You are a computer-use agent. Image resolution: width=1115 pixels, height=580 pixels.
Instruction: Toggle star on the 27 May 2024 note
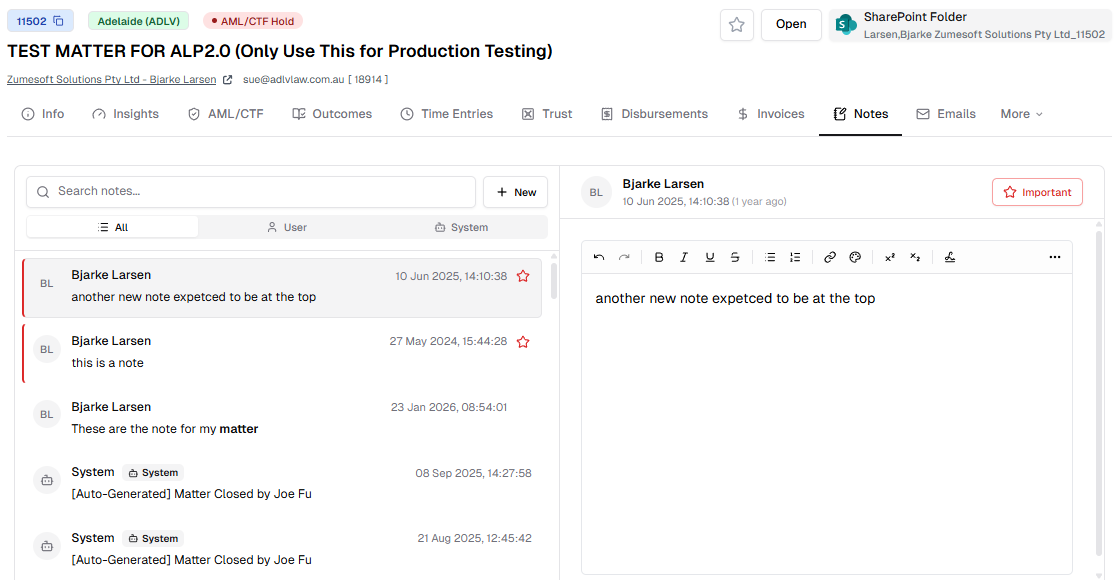(523, 342)
